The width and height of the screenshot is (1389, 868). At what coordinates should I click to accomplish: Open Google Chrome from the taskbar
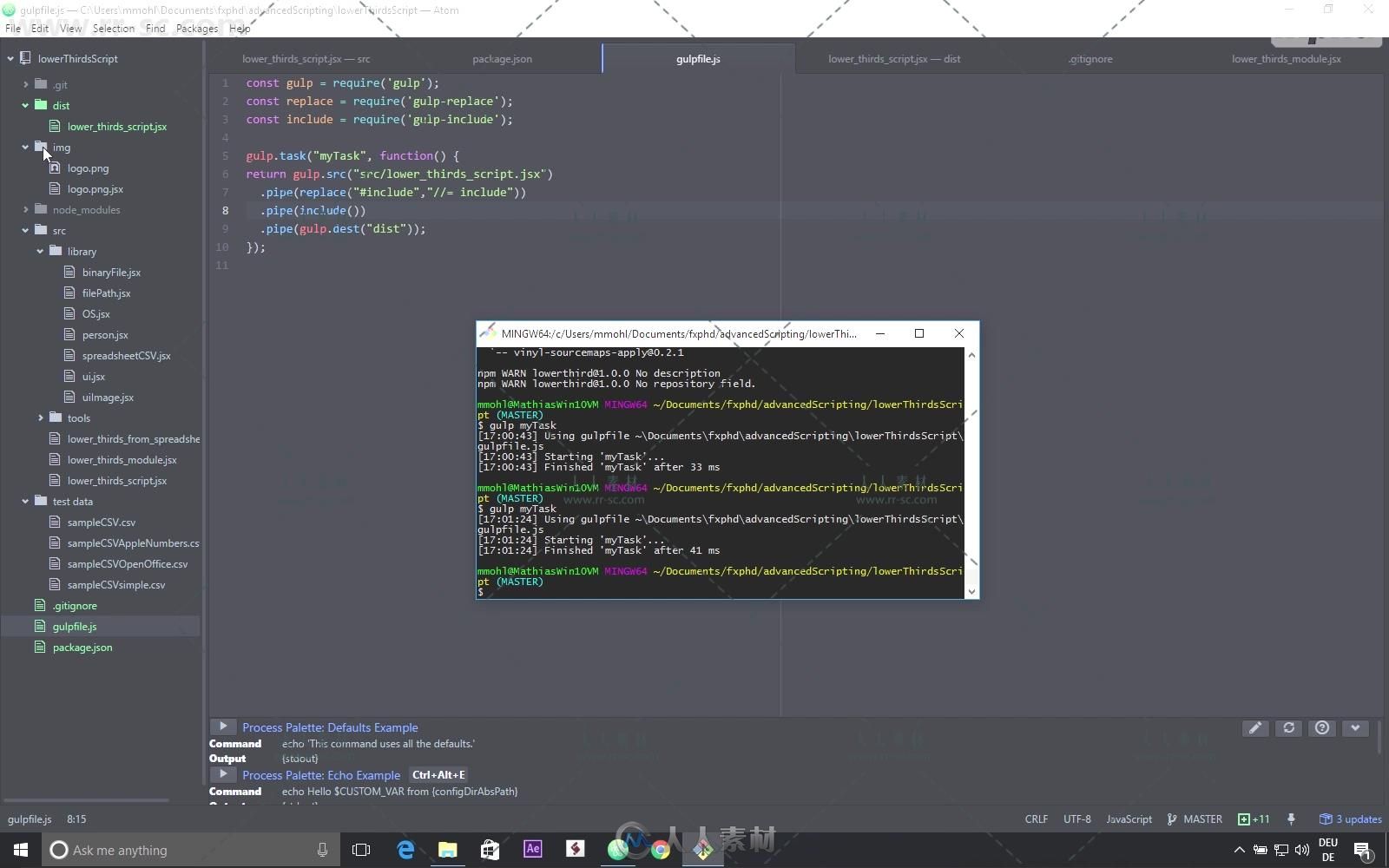pos(660,849)
